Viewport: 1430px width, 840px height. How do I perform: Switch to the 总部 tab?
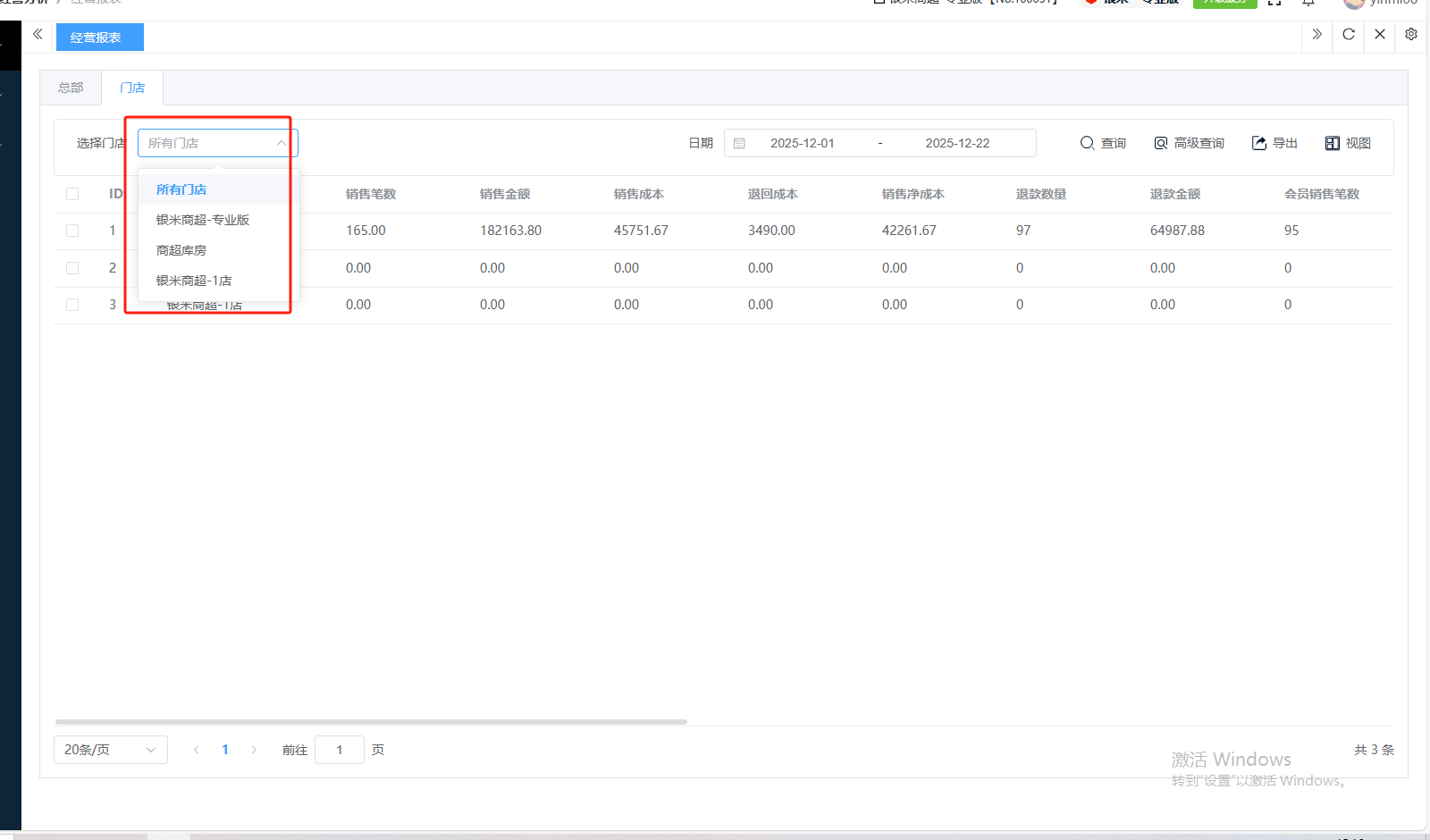[71, 88]
